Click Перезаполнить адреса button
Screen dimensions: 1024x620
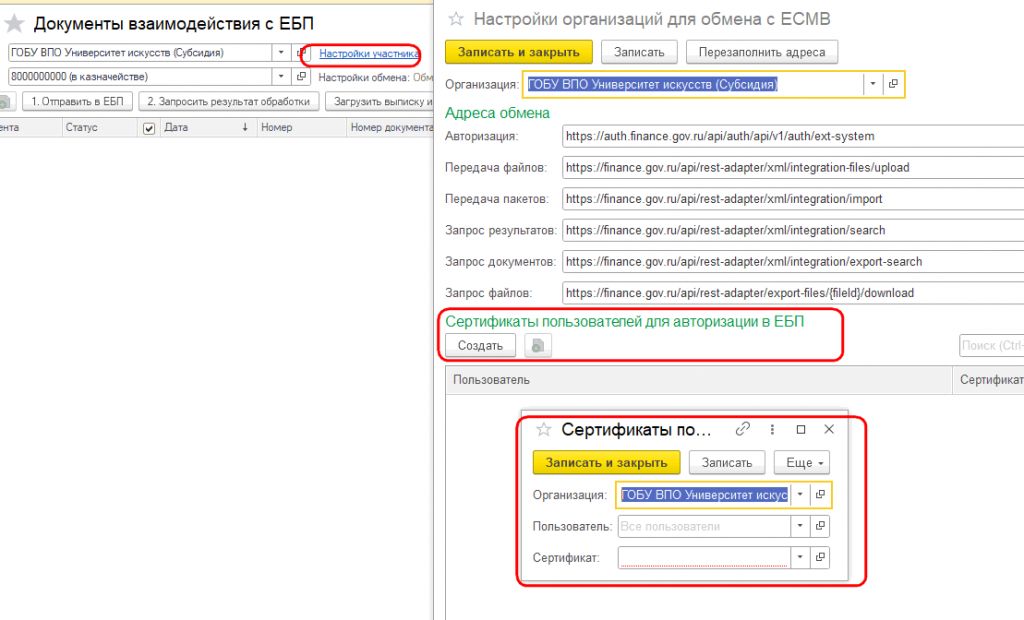761,52
